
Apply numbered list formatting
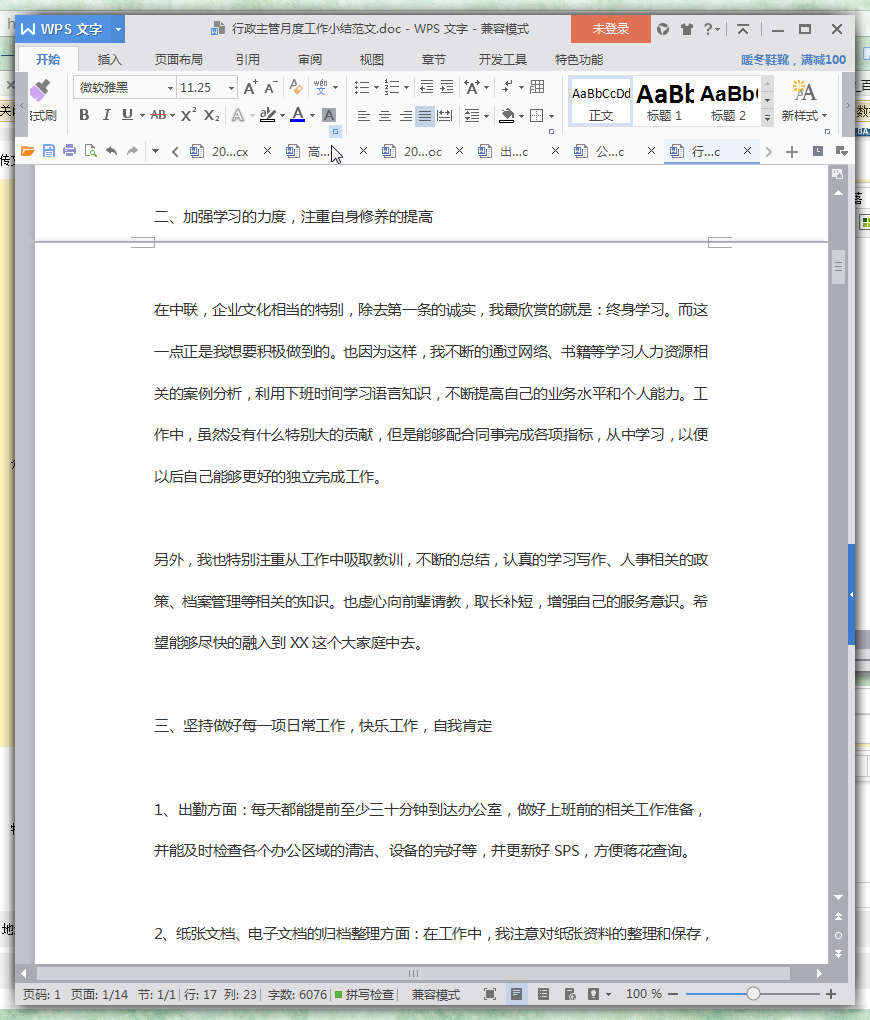pos(392,87)
